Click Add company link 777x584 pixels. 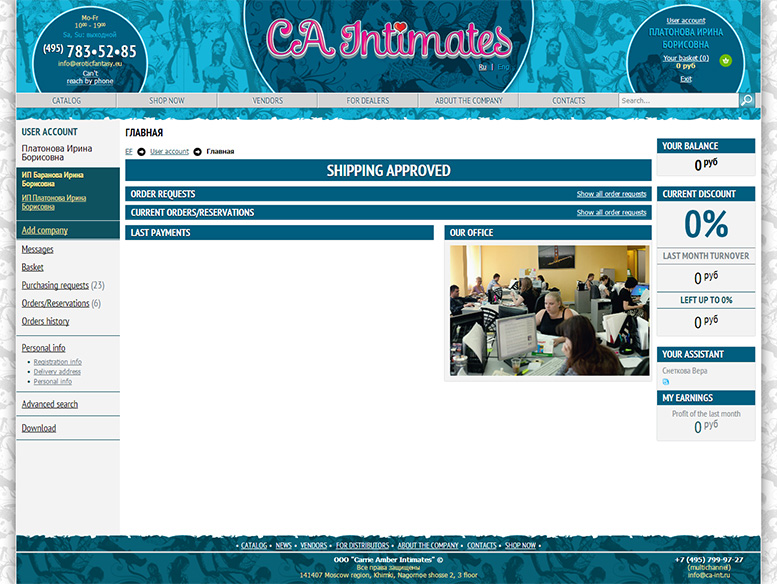point(45,230)
